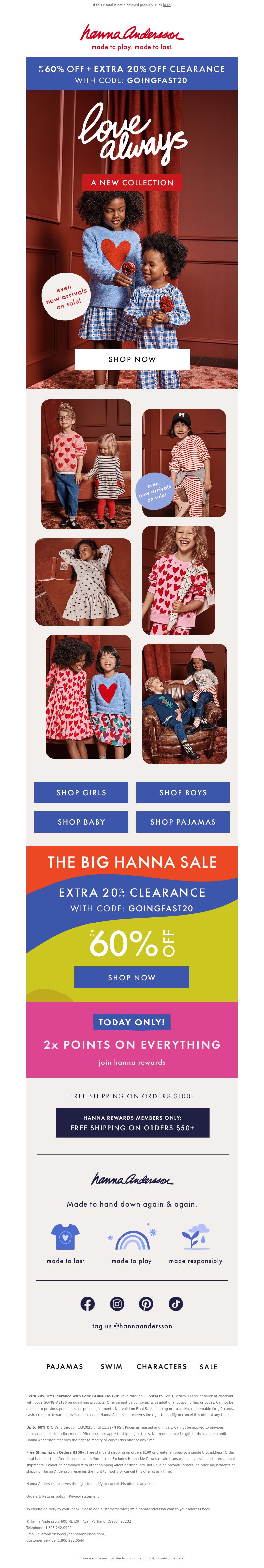Screen dimensions: 264x1568
Task: Click Shop Now on love always banner
Action: (132, 359)
